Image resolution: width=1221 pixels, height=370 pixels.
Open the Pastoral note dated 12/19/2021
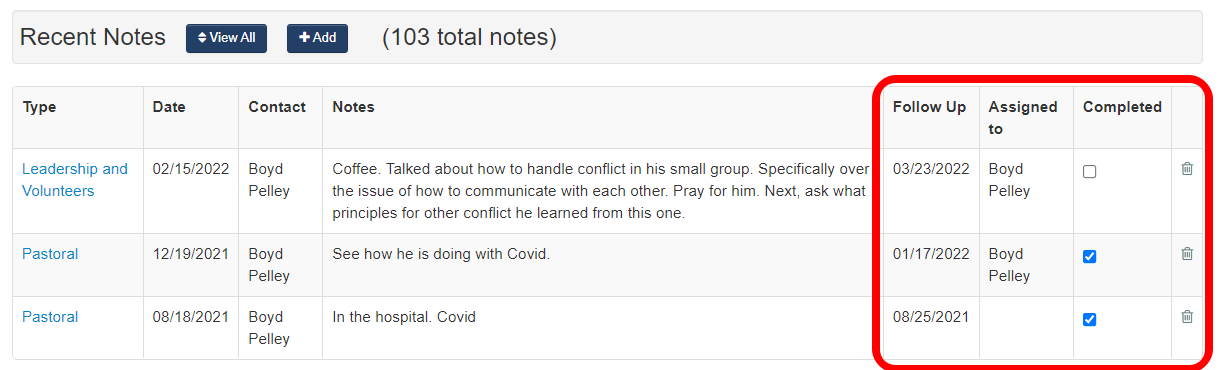(x=50, y=254)
